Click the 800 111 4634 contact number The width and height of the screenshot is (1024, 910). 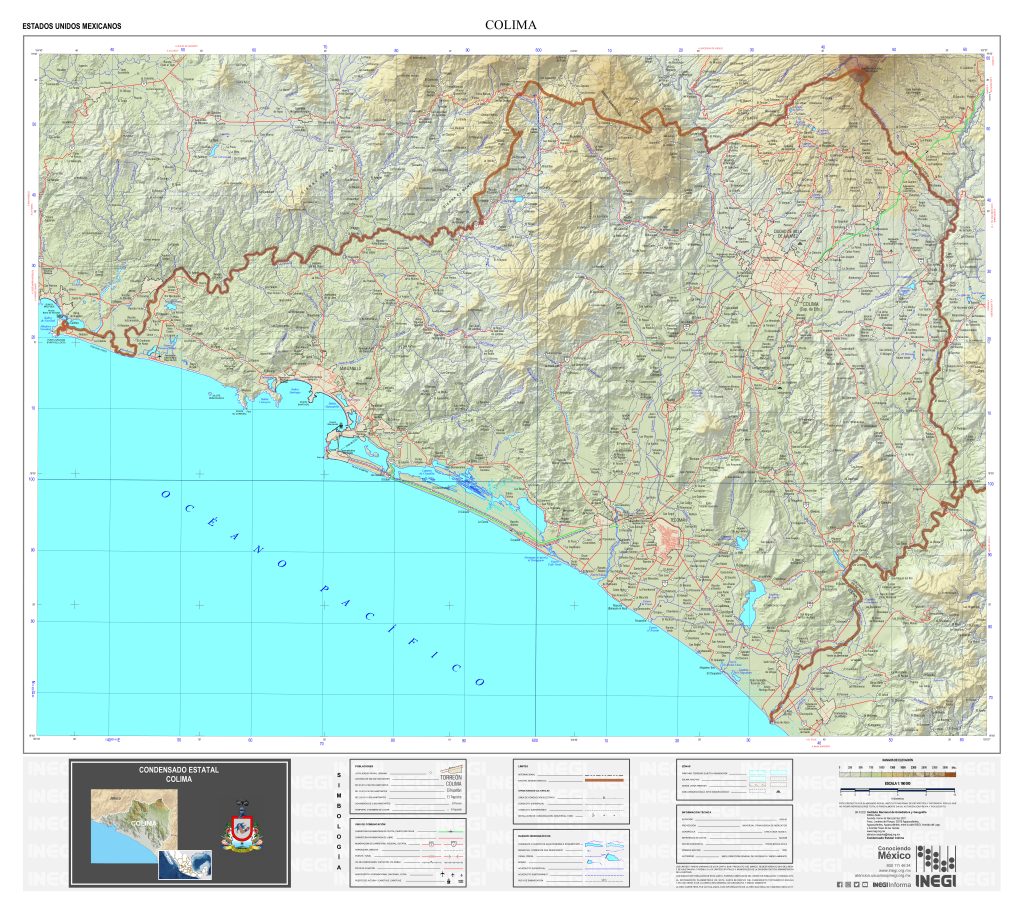[x=898, y=864]
